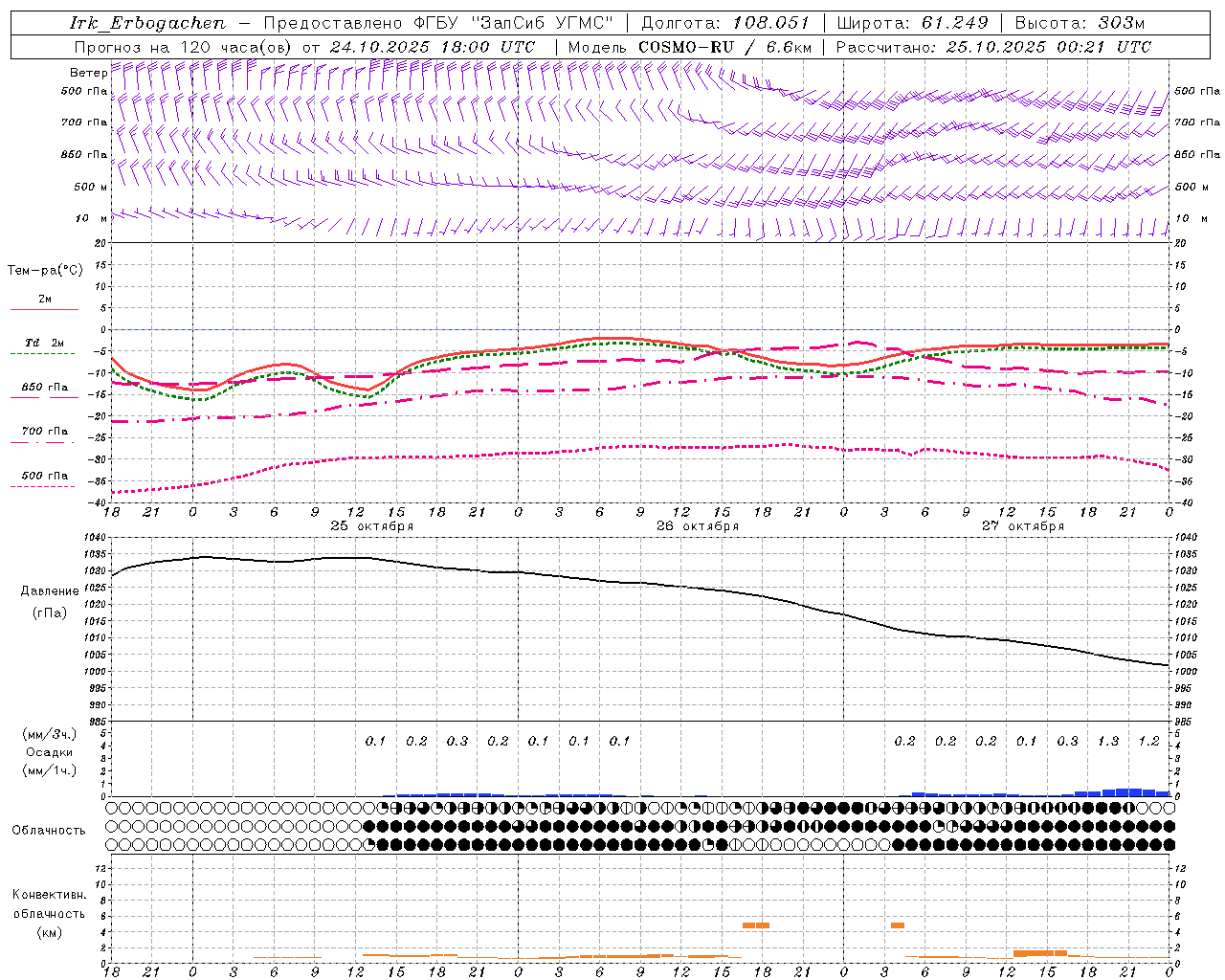1225x980 pixels.
Task: Click the precipitation value 1.3
Action: (1108, 741)
